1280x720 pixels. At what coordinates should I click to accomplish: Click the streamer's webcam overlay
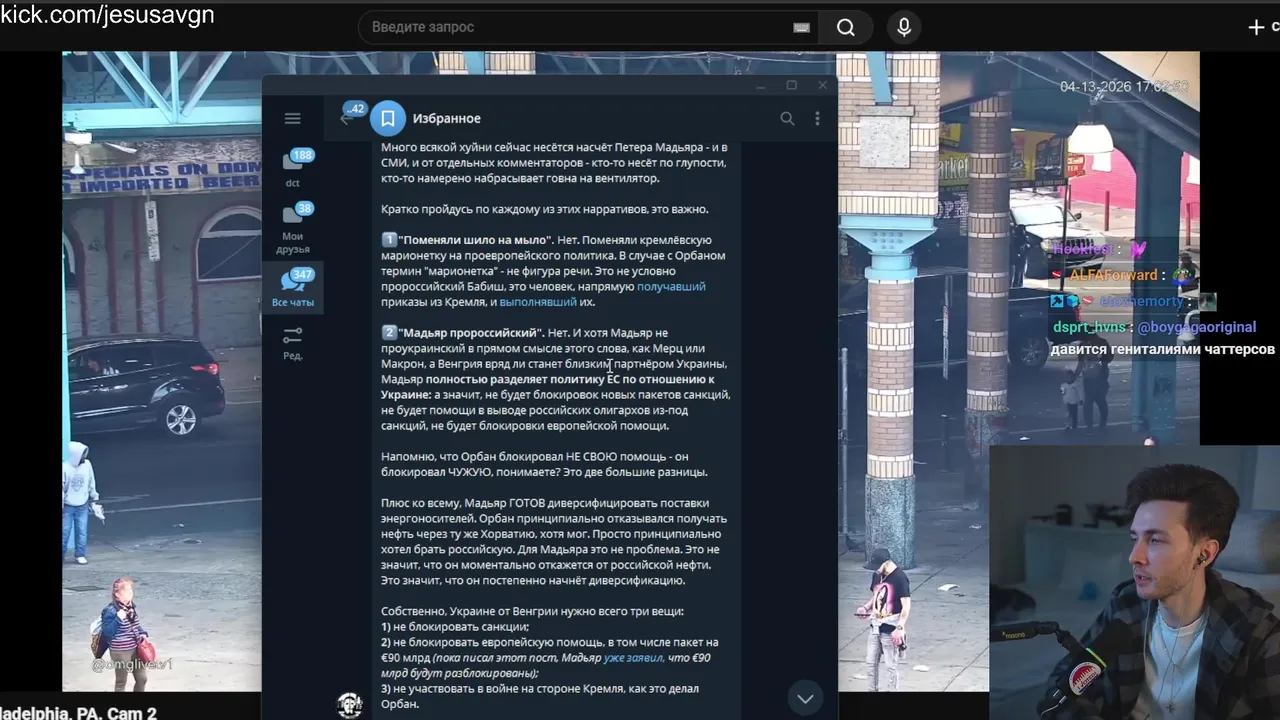coord(1135,582)
